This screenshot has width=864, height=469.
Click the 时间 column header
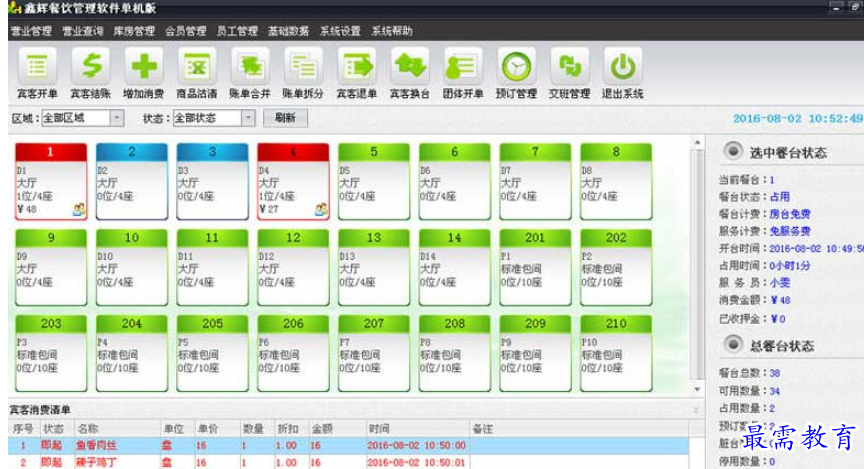click(417, 428)
